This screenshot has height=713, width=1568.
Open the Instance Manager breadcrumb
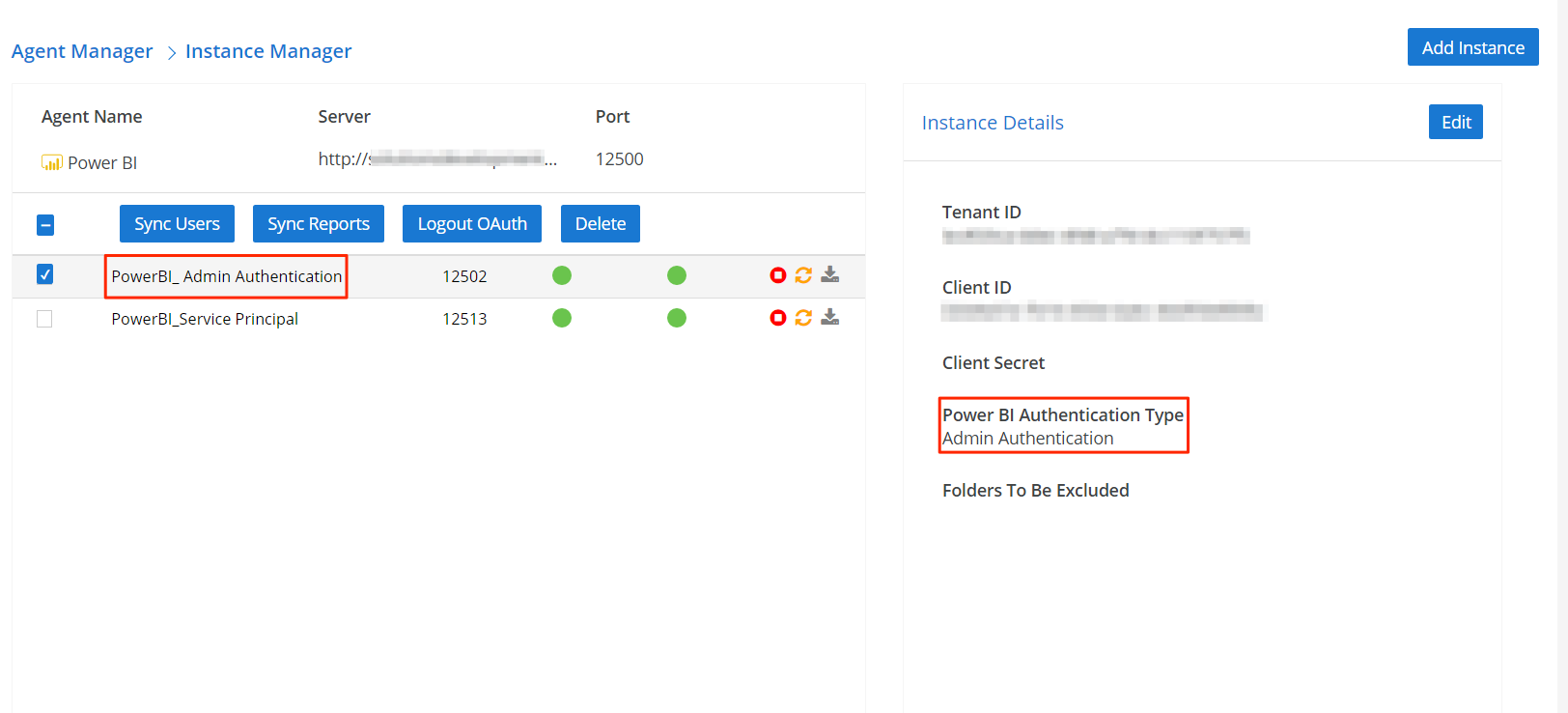(268, 51)
